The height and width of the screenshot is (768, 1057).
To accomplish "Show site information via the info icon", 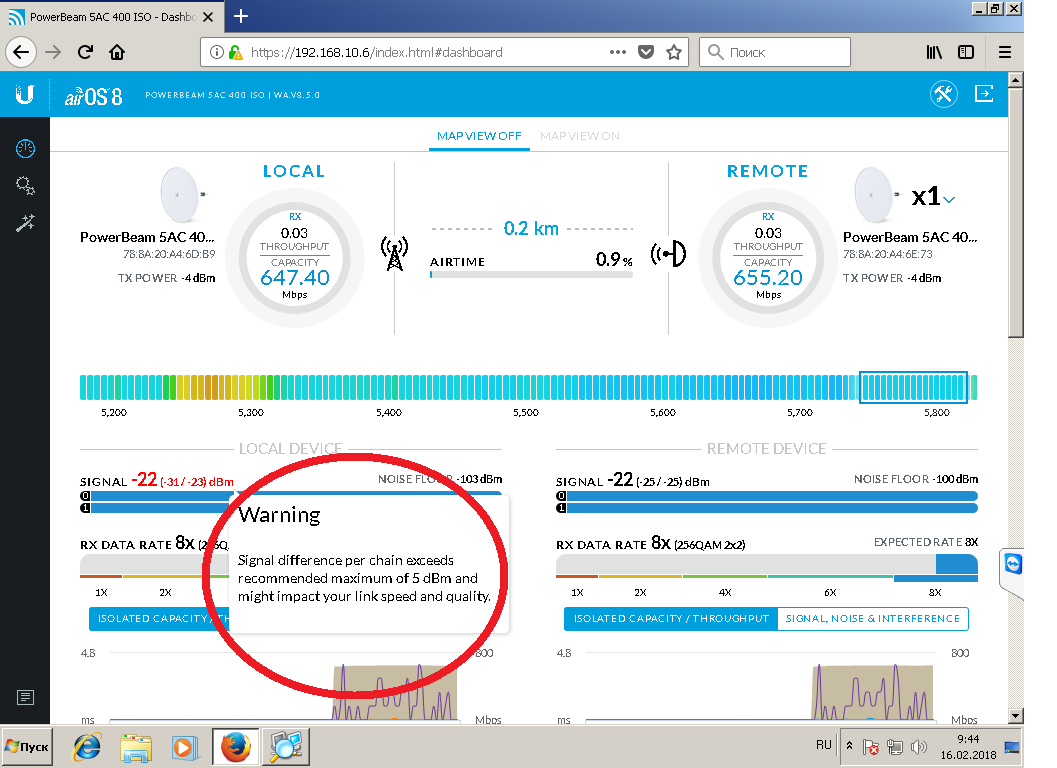I will coord(216,52).
